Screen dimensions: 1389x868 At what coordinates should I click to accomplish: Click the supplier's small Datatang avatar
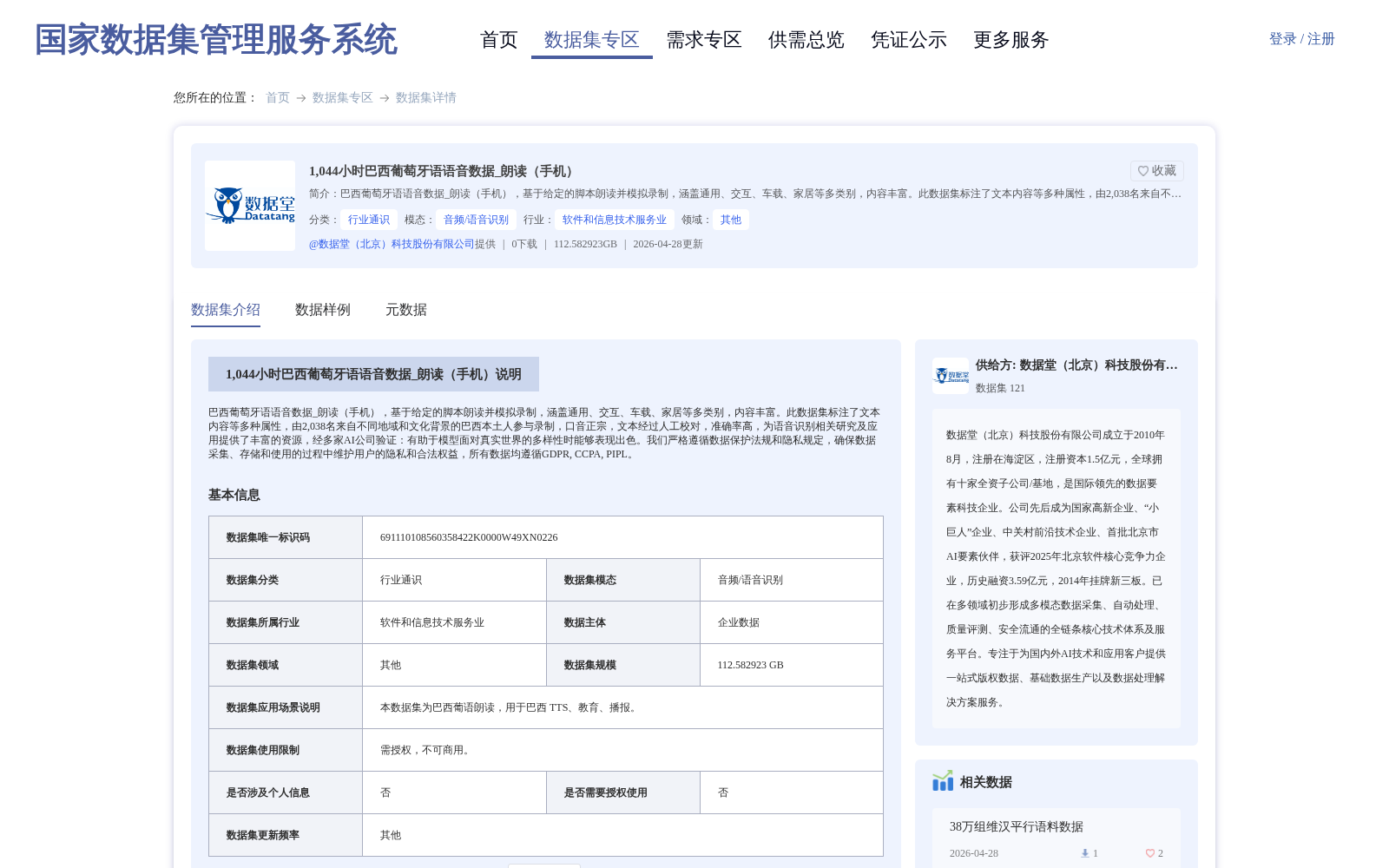coord(951,376)
